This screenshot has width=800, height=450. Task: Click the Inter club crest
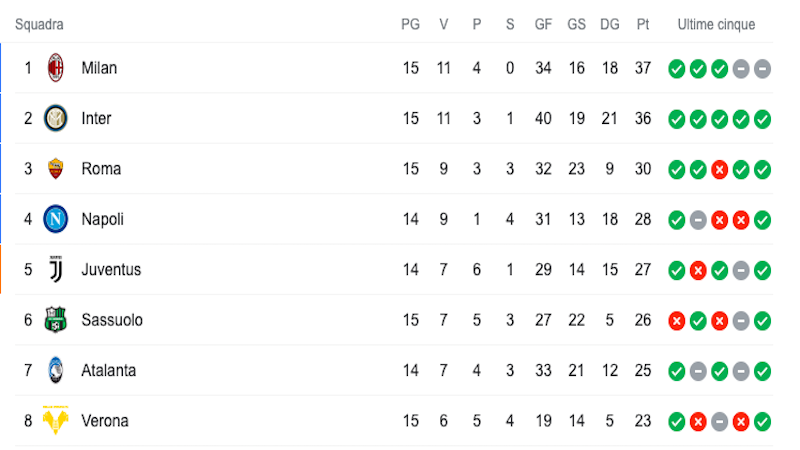click(56, 118)
